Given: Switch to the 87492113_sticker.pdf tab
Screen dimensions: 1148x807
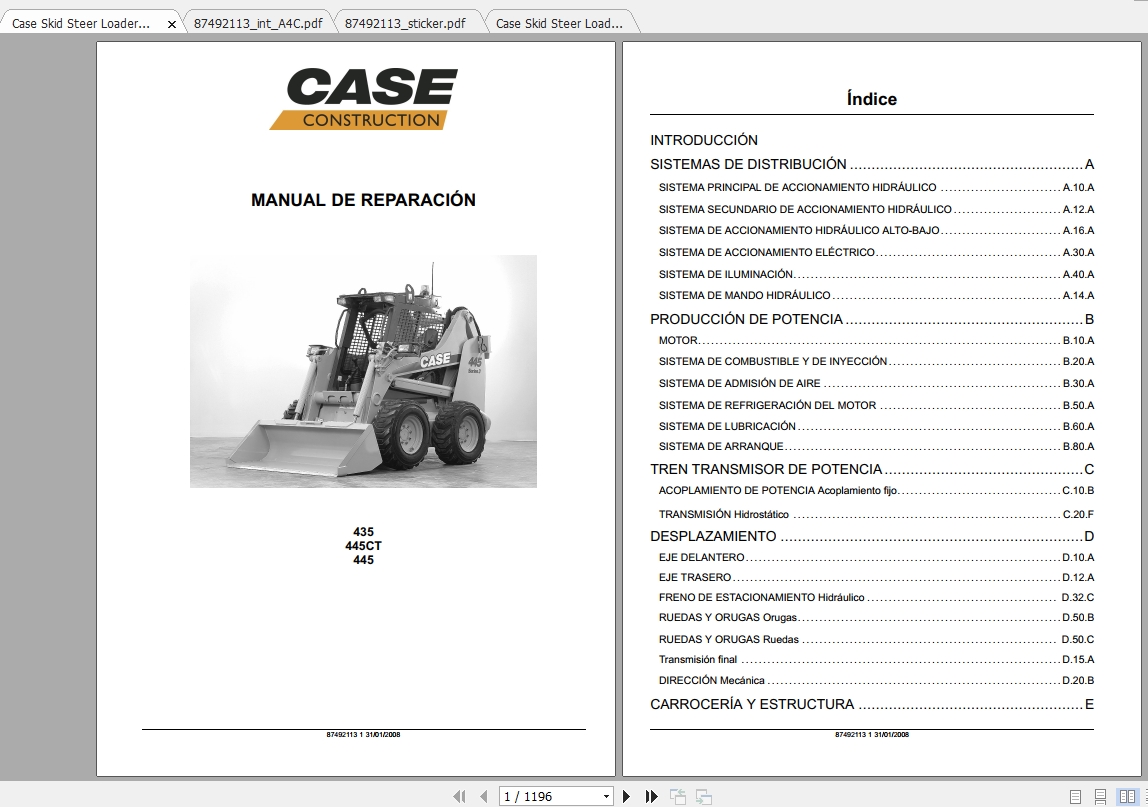Looking at the screenshot, I should pos(405,23).
